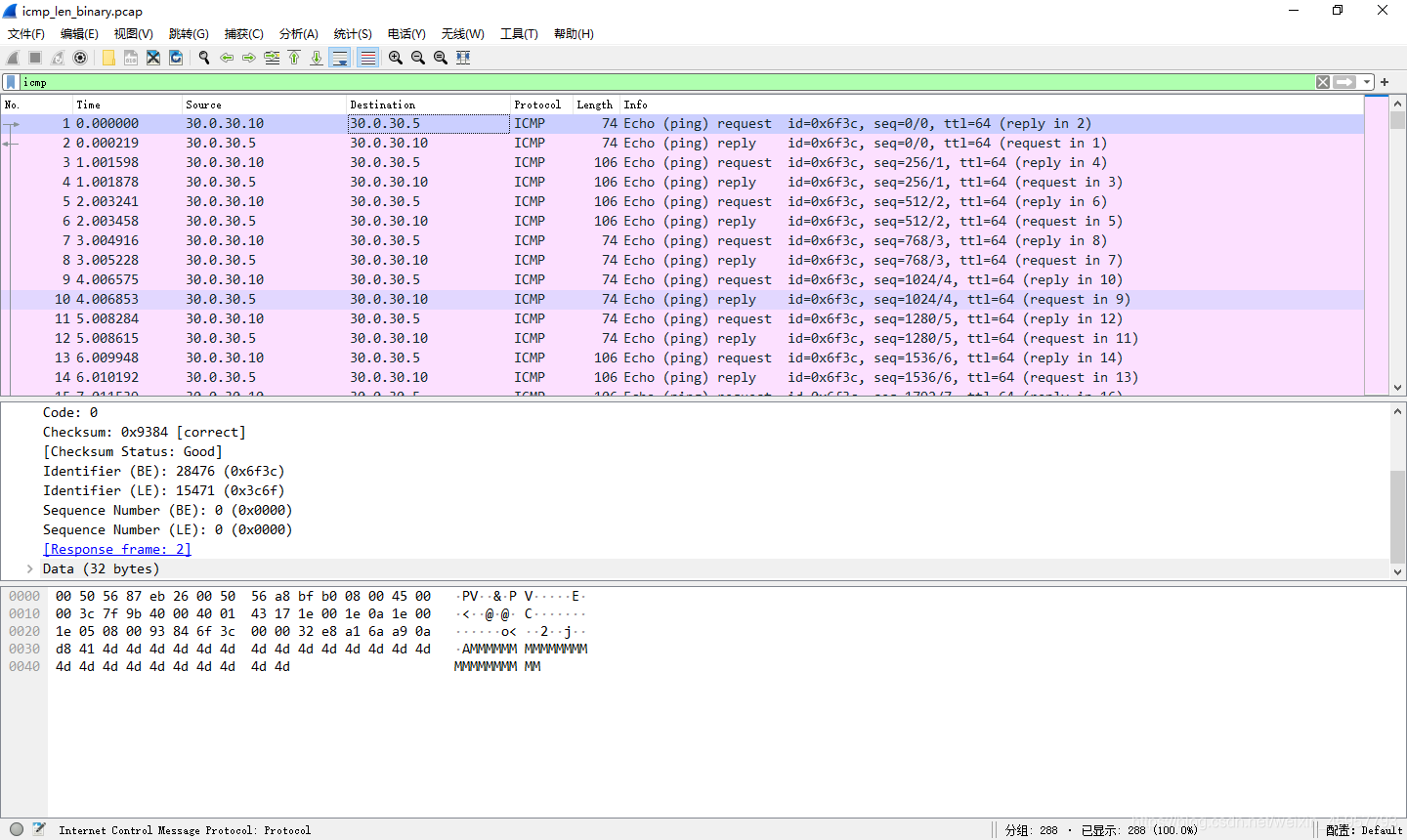Screen dimensions: 1407x840
Task: Apply the display filter arrow
Action: click(1345, 82)
